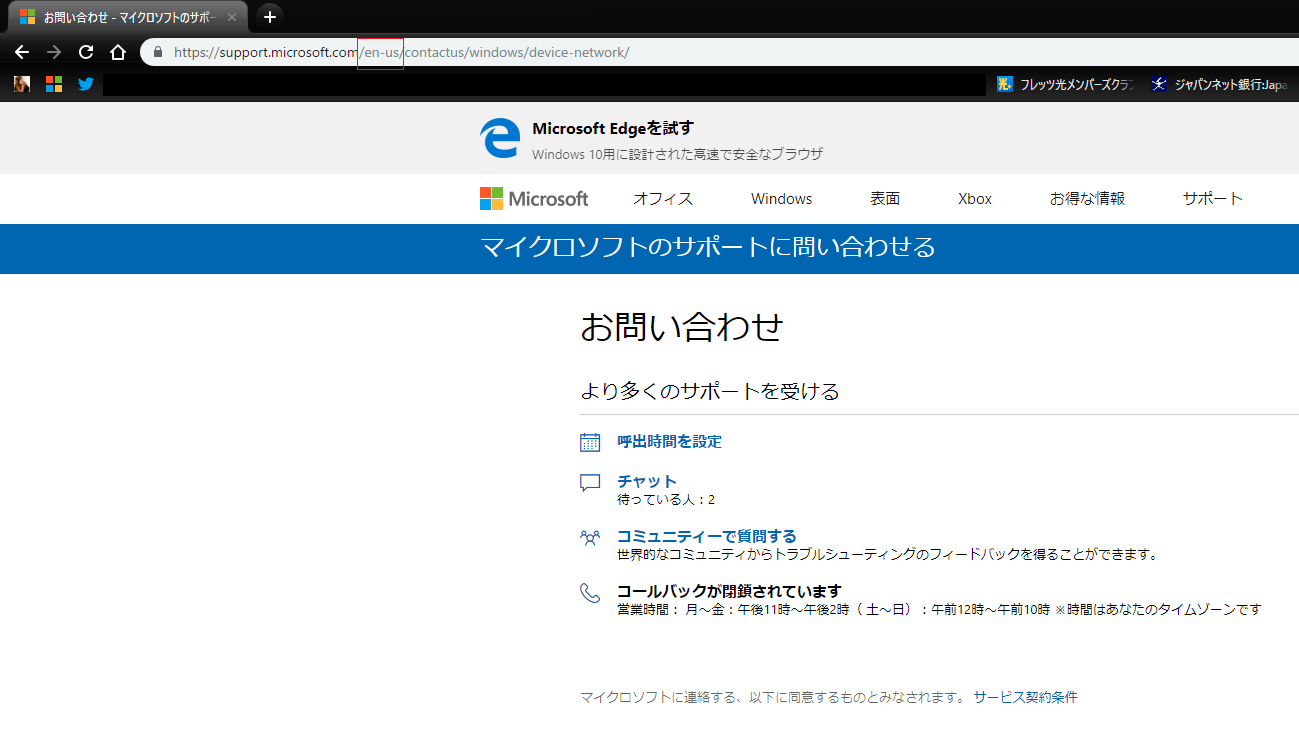Image resolution: width=1299 pixels, height=749 pixels.
Task: Select the お問い合わせ Microsoft support tab
Action: point(128,17)
